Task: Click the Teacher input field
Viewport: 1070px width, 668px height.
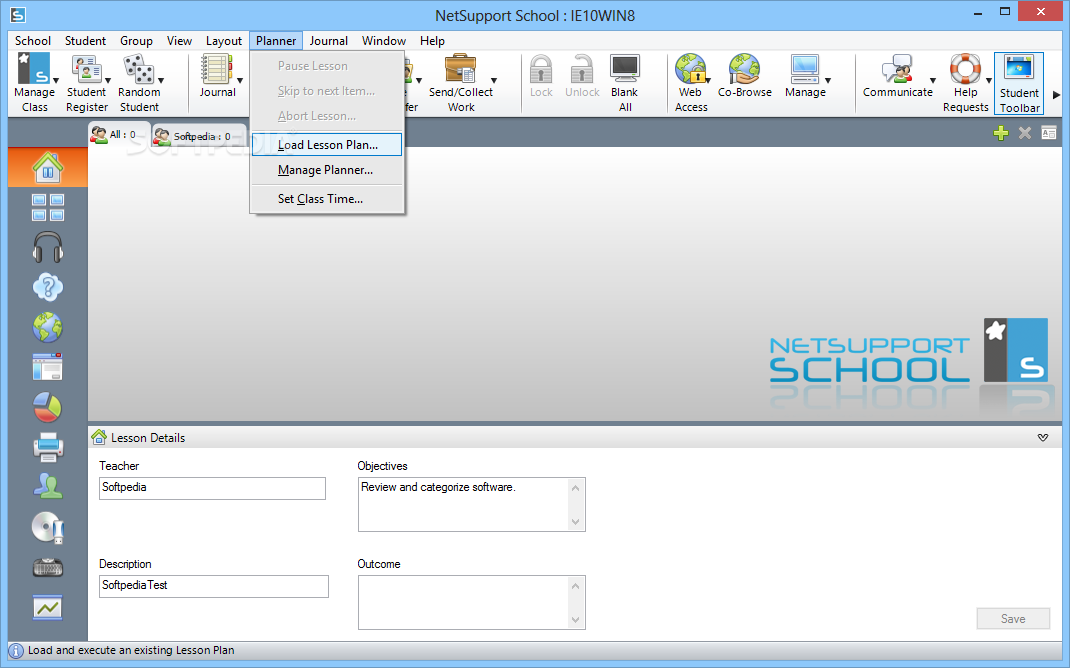Action: (212, 488)
